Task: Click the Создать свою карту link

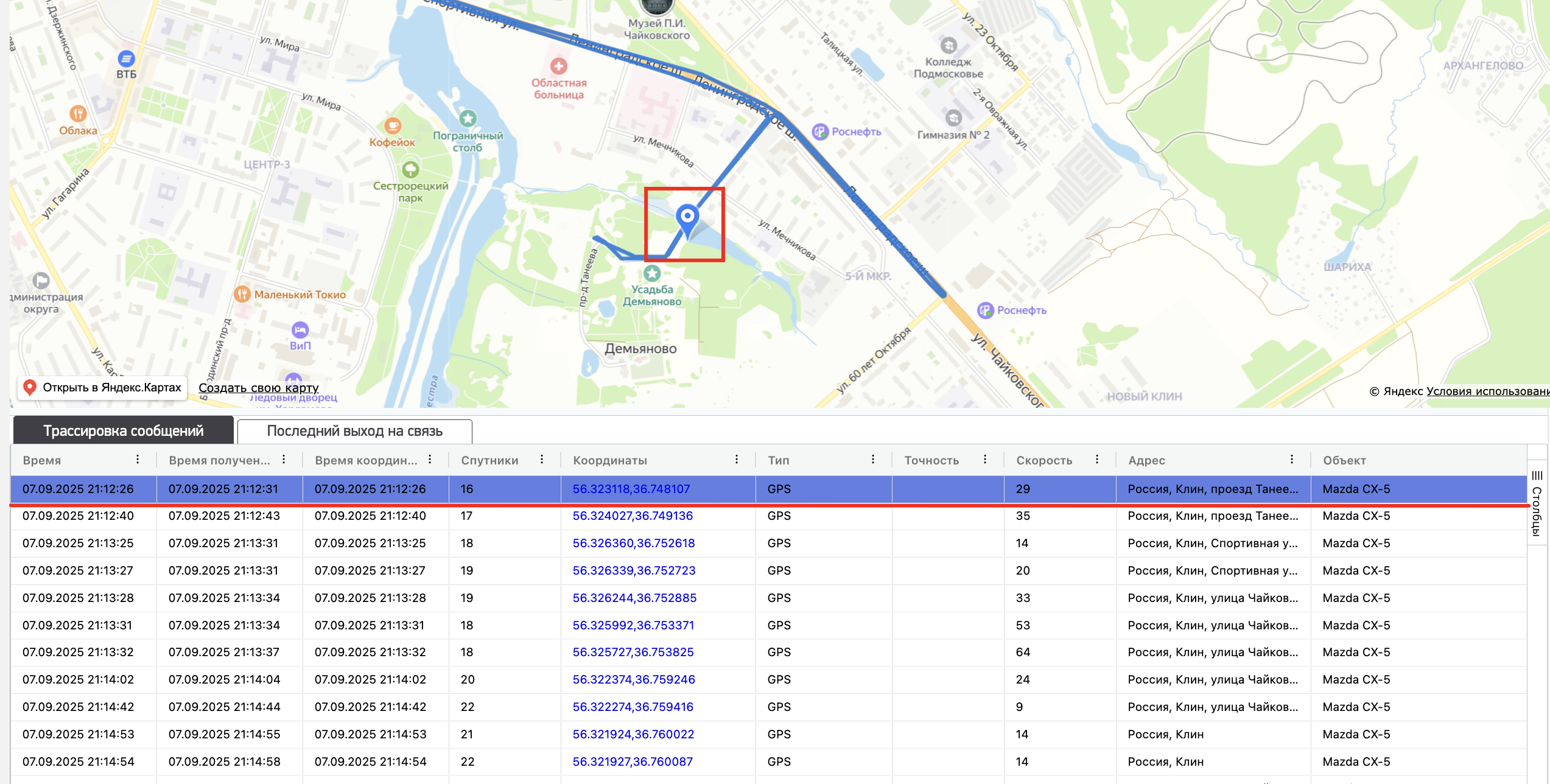Action: (258, 388)
